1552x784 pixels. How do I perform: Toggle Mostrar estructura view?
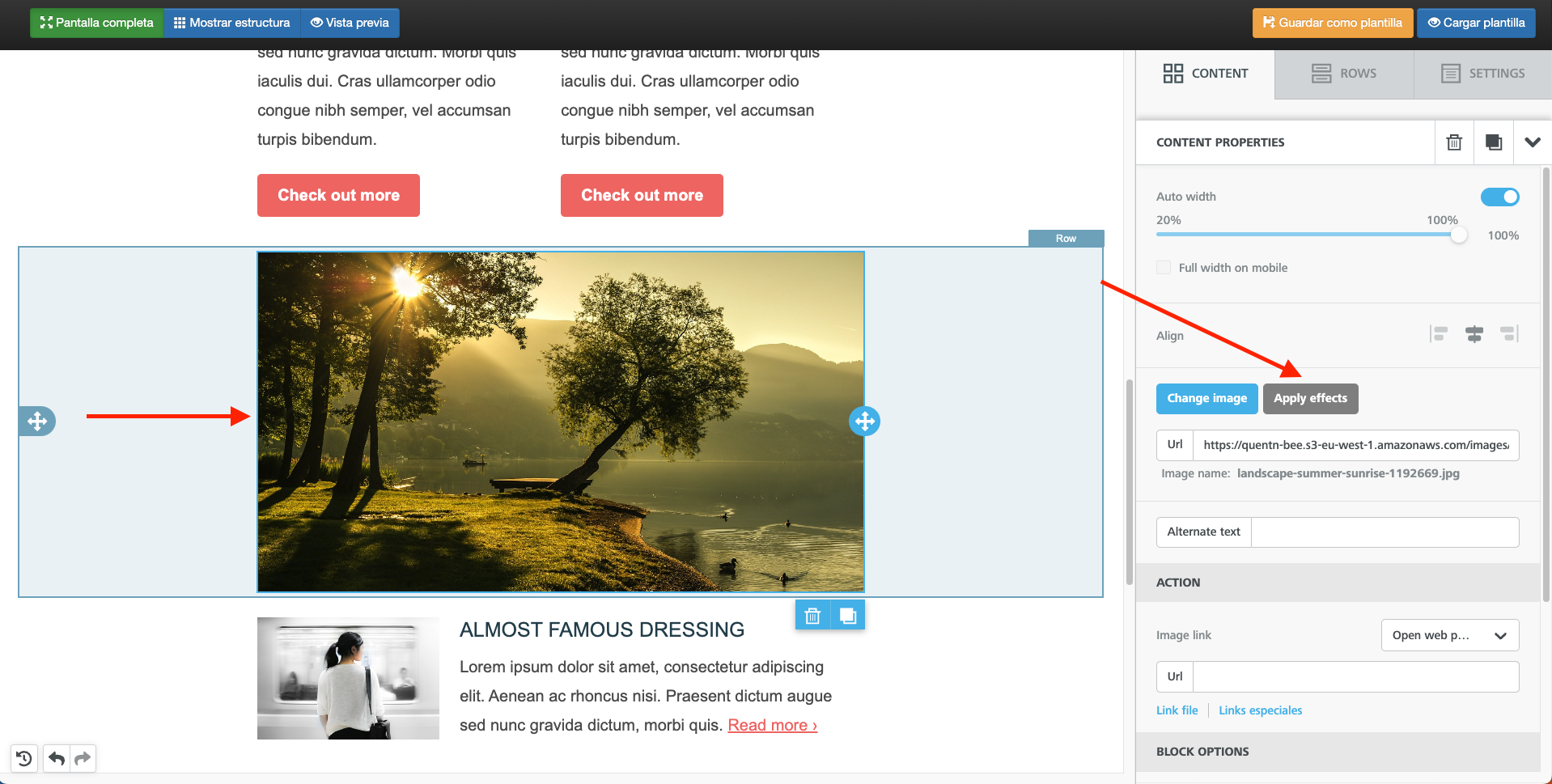click(232, 23)
